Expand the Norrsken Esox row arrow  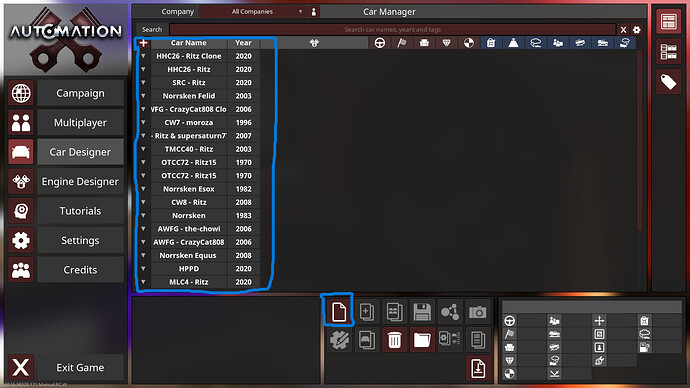point(143,189)
